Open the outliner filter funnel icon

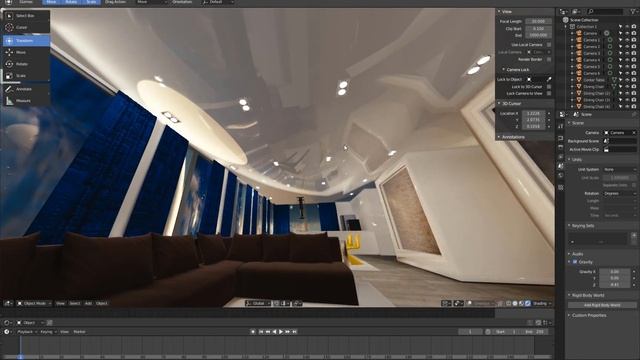634,12
